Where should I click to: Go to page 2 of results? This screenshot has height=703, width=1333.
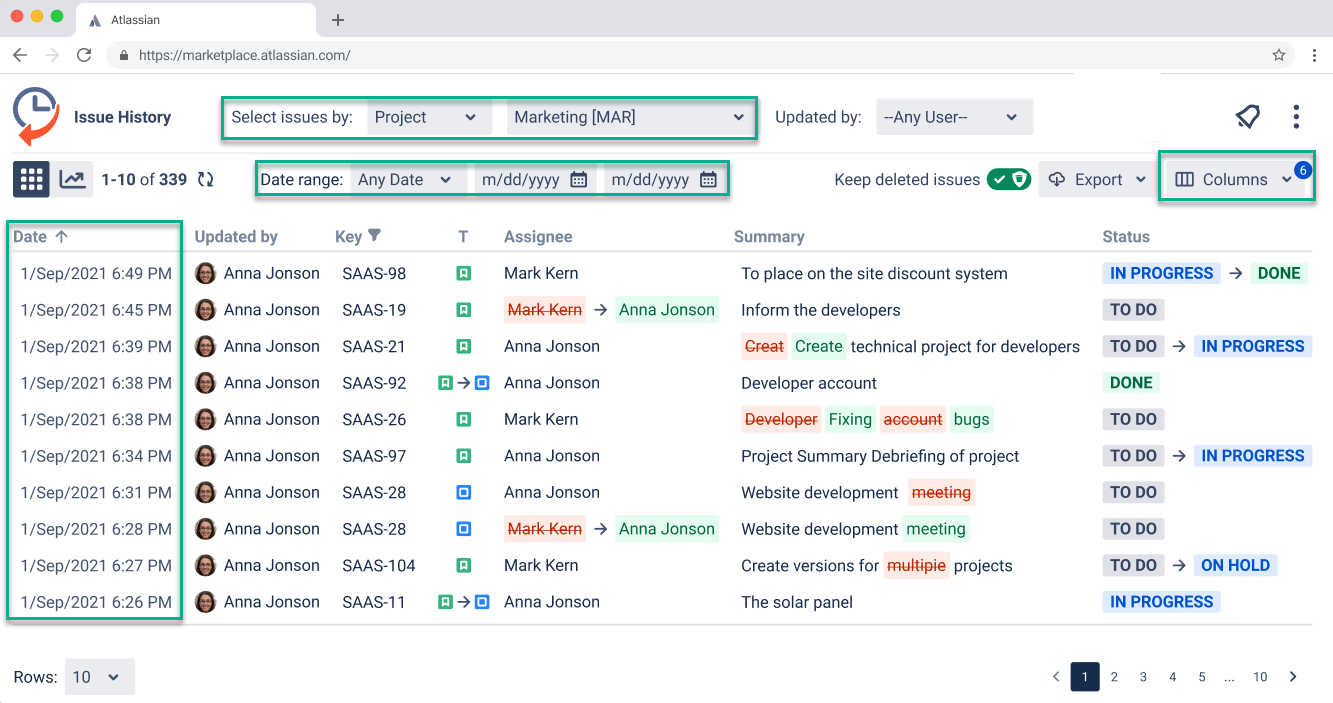(x=1114, y=677)
